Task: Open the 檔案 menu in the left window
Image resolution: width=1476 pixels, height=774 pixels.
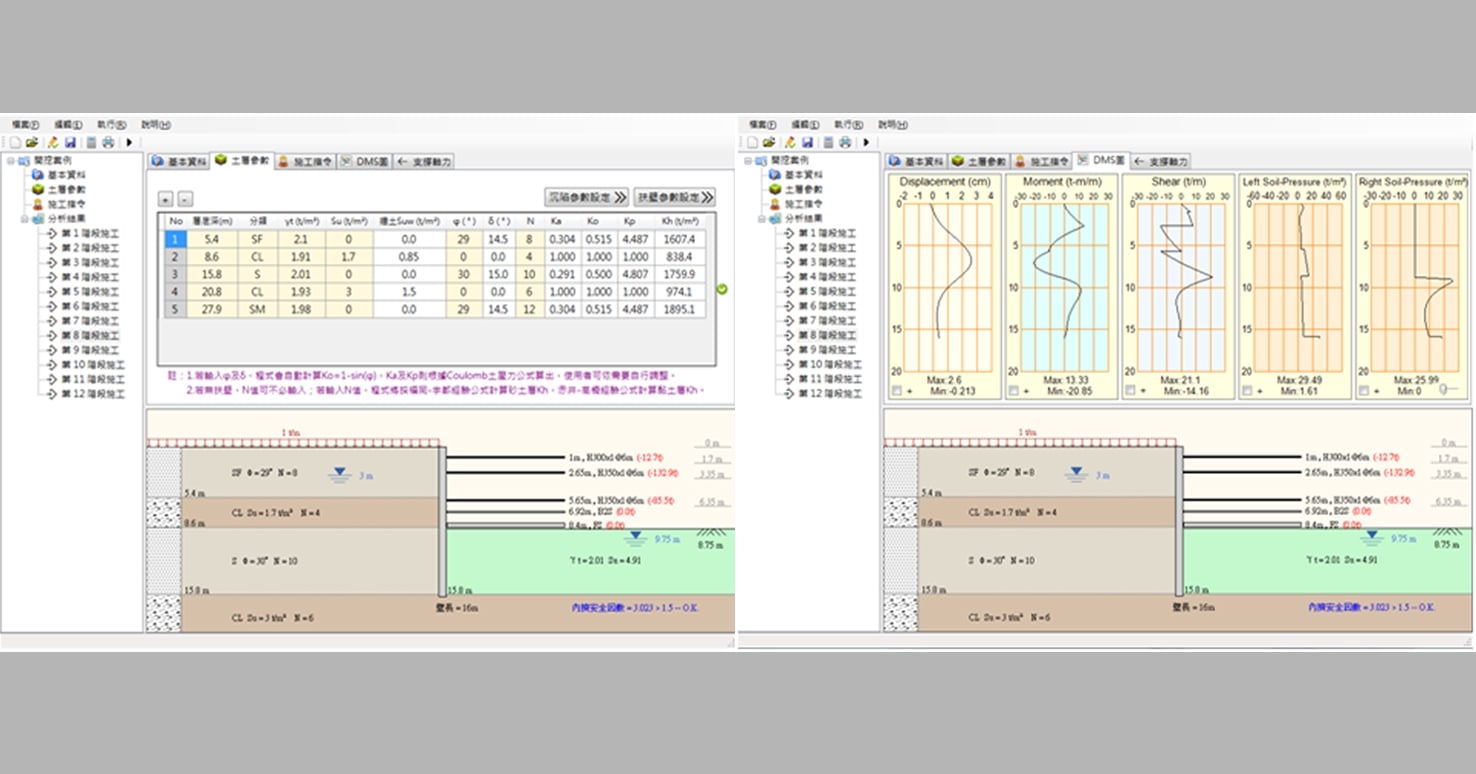Action: tap(25, 125)
